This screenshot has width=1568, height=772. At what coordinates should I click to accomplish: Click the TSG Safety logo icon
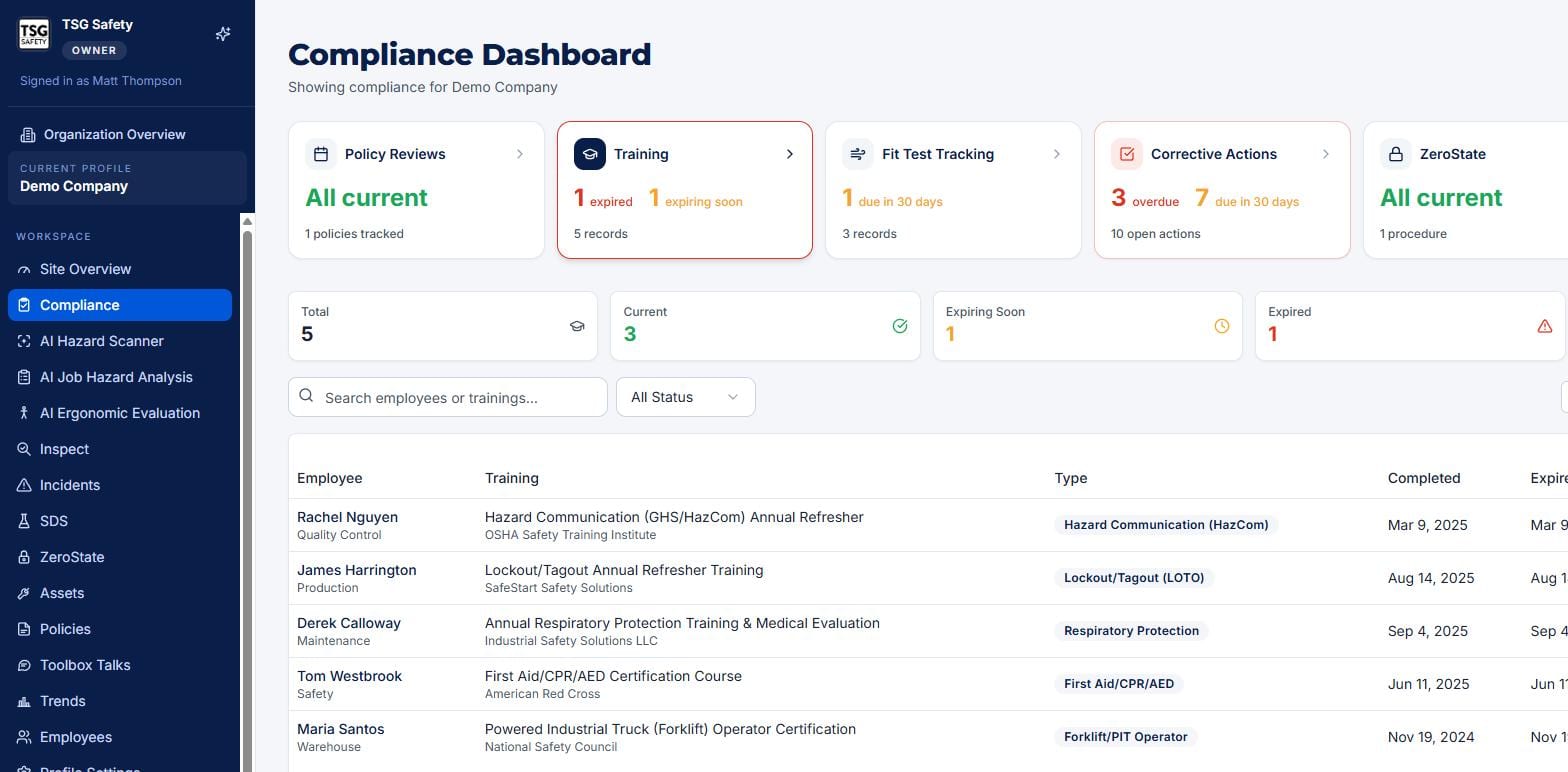34,34
